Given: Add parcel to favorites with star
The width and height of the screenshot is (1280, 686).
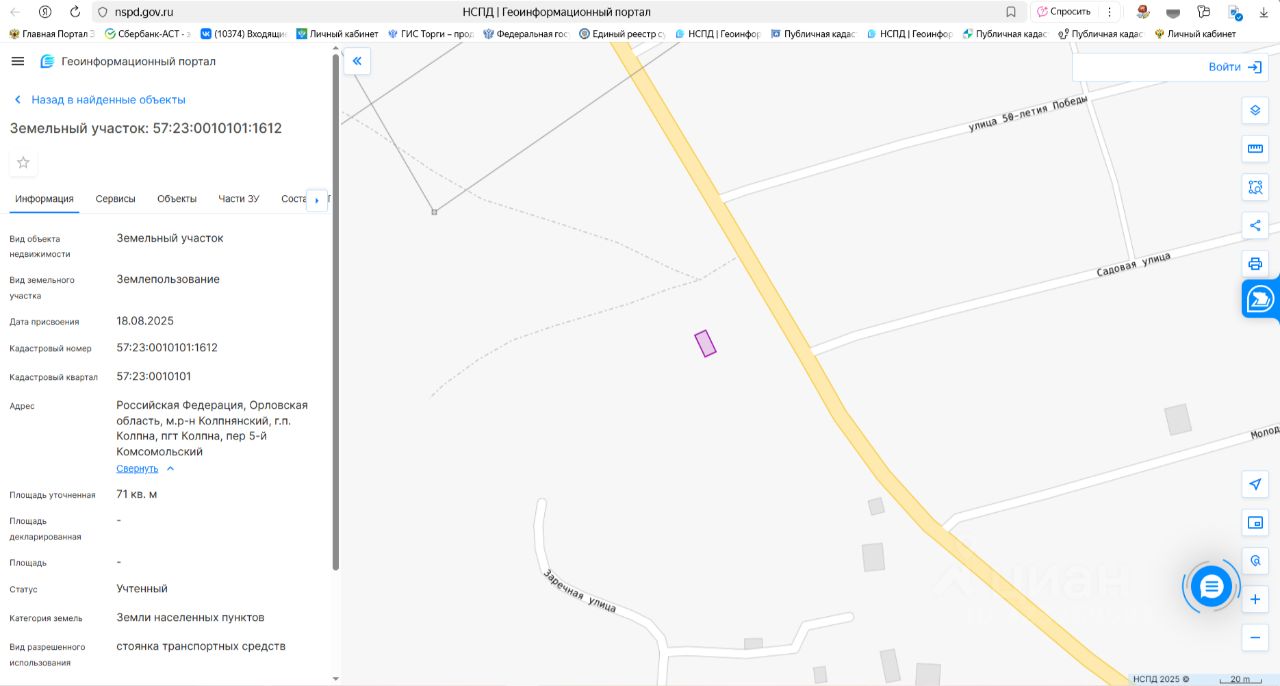Looking at the screenshot, I should tap(23, 163).
